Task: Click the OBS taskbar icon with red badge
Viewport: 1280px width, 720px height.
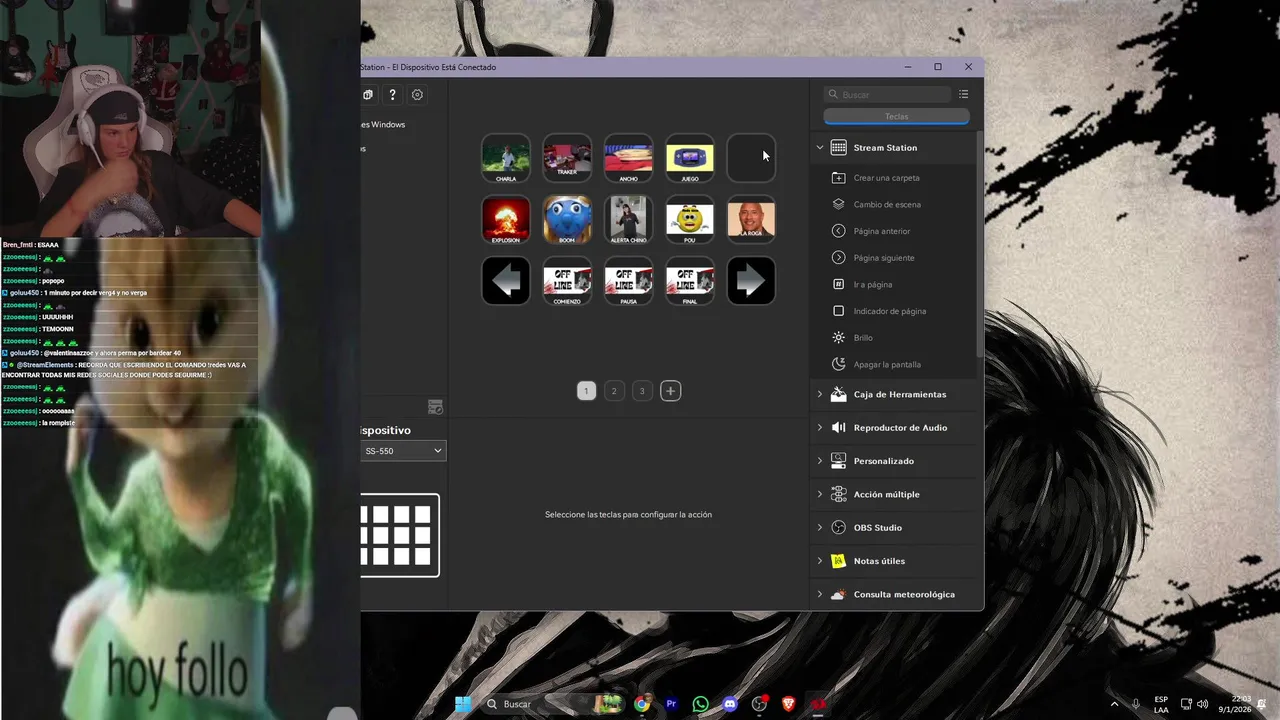Action: click(x=759, y=704)
